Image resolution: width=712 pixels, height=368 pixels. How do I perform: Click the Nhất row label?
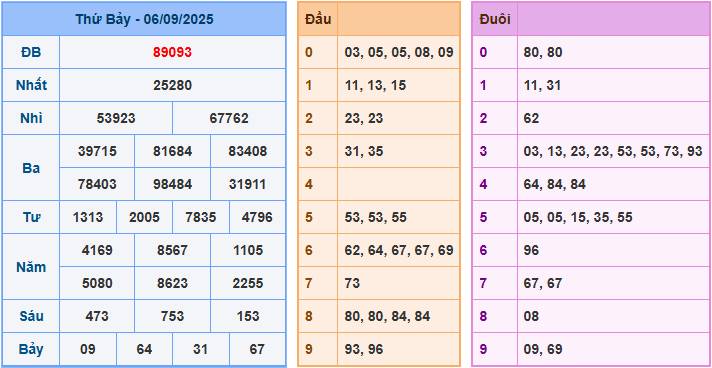coord(31,85)
